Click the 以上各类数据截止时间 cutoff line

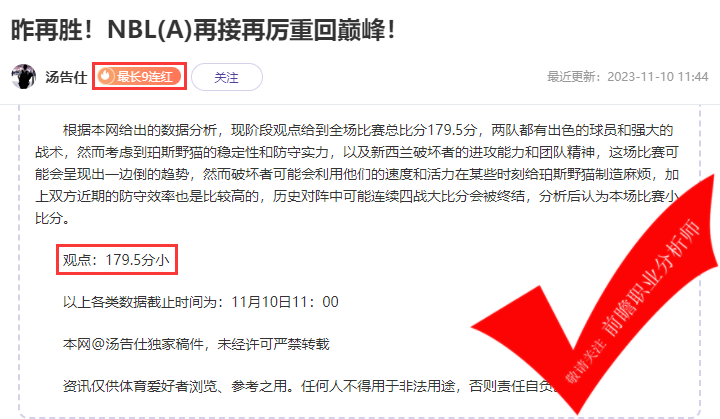click(201, 302)
